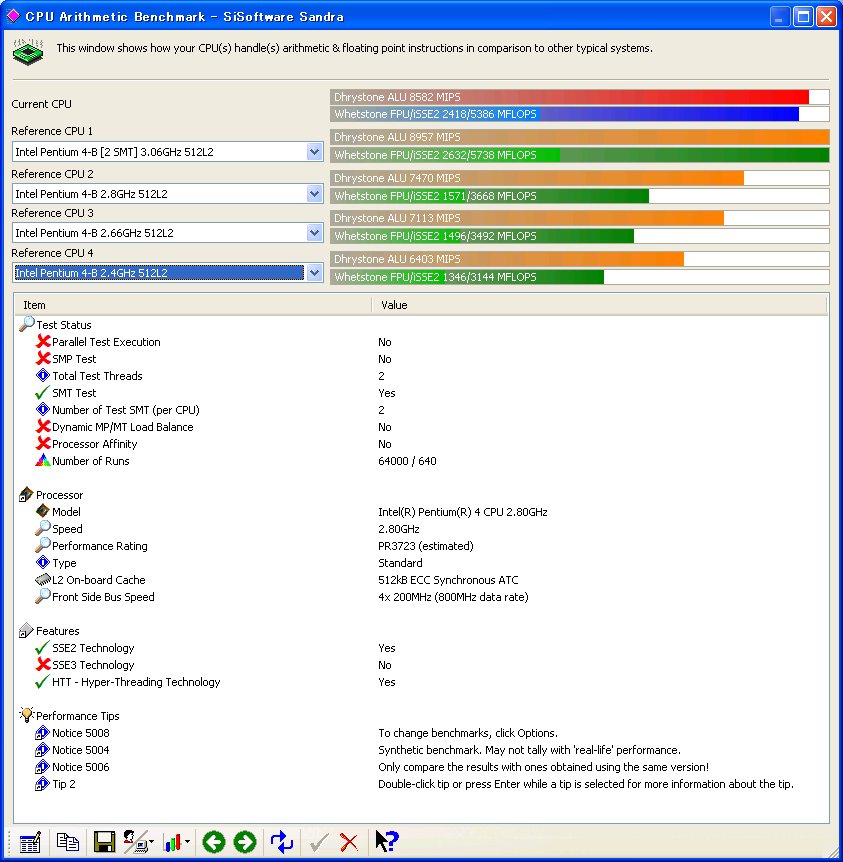Select the Notice 5004 row label
Image resolution: width=843 pixels, height=862 pixels.
80,750
